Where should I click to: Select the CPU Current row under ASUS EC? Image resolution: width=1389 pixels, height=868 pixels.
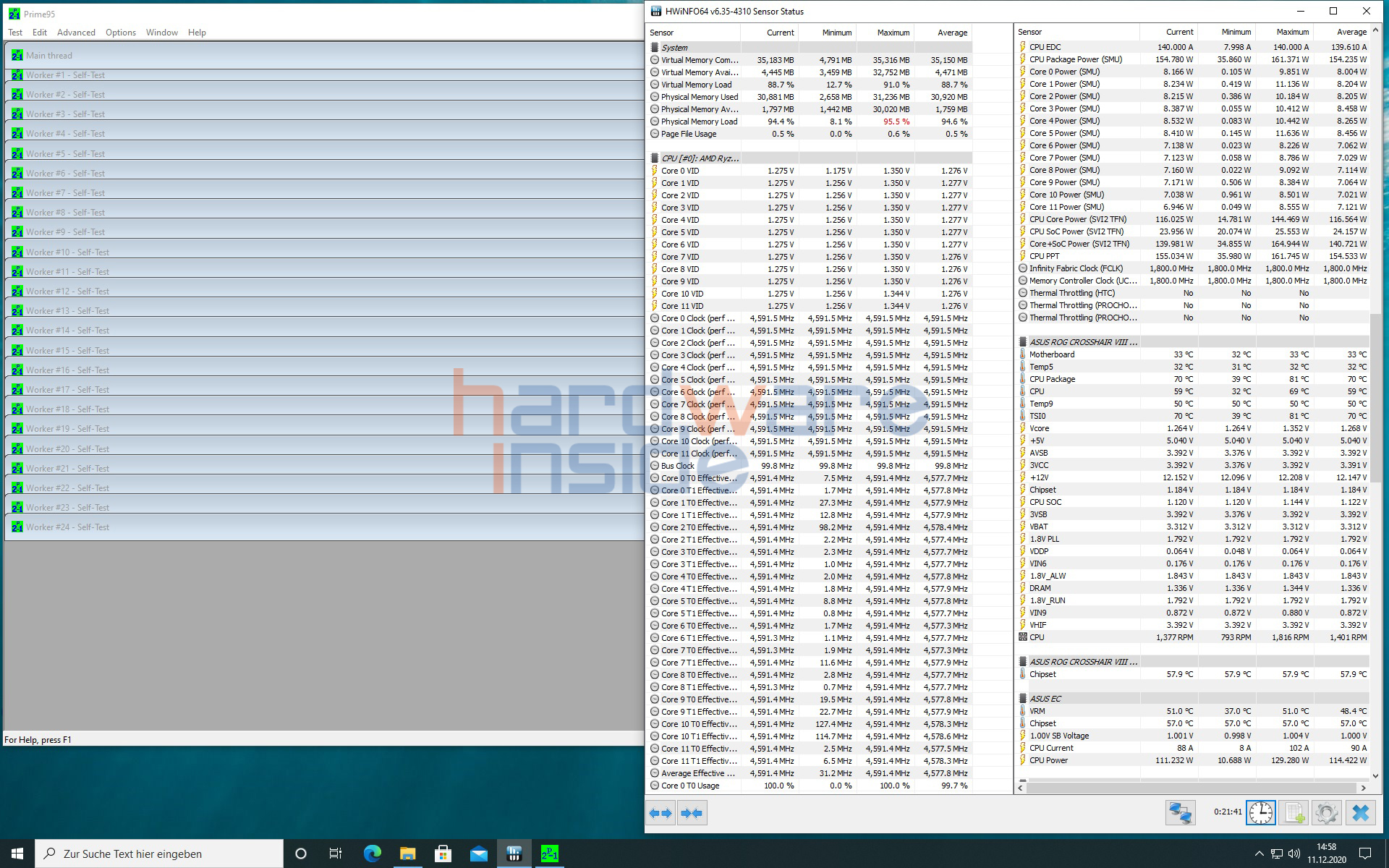pos(1193,748)
